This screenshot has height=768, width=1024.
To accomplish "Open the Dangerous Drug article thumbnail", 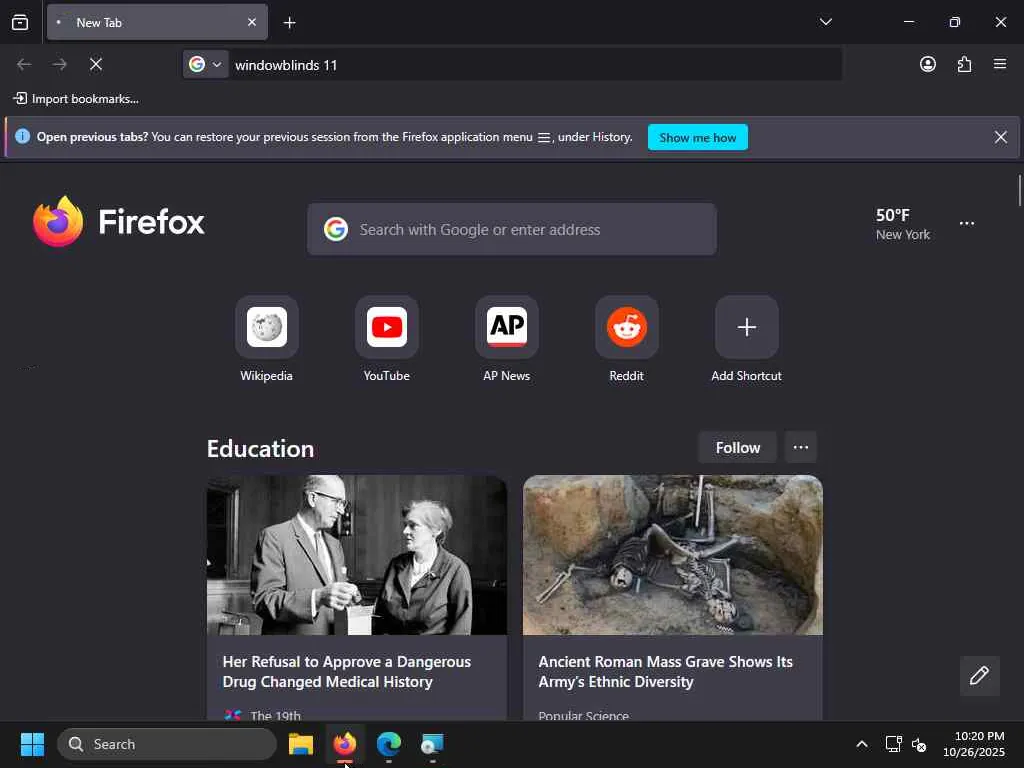I will point(357,554).
